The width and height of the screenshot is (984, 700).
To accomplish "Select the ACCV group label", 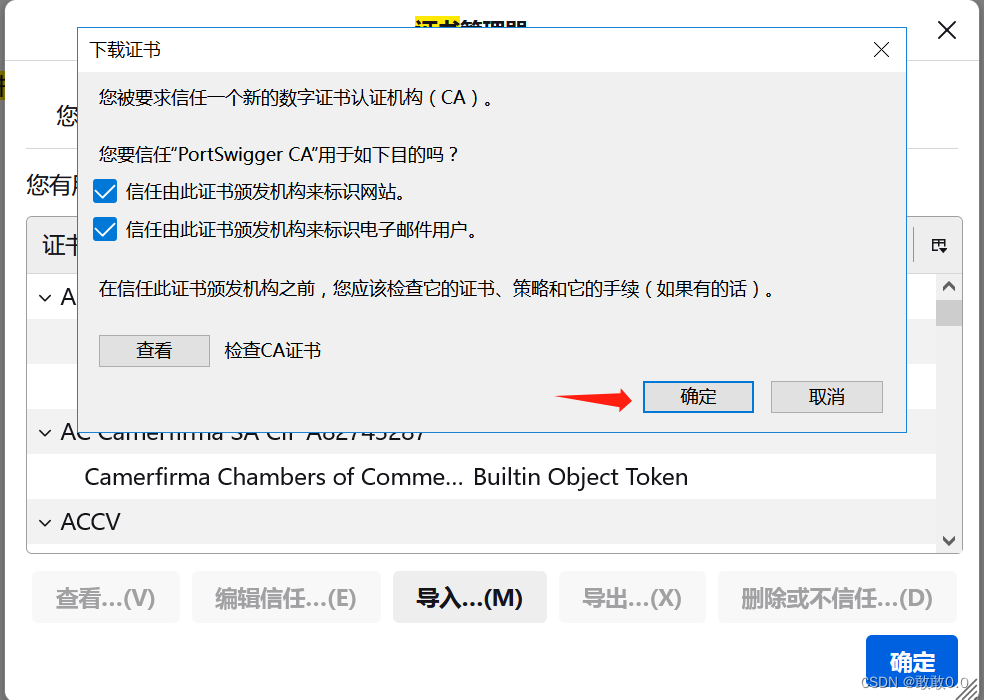I will tap(90, 522).
